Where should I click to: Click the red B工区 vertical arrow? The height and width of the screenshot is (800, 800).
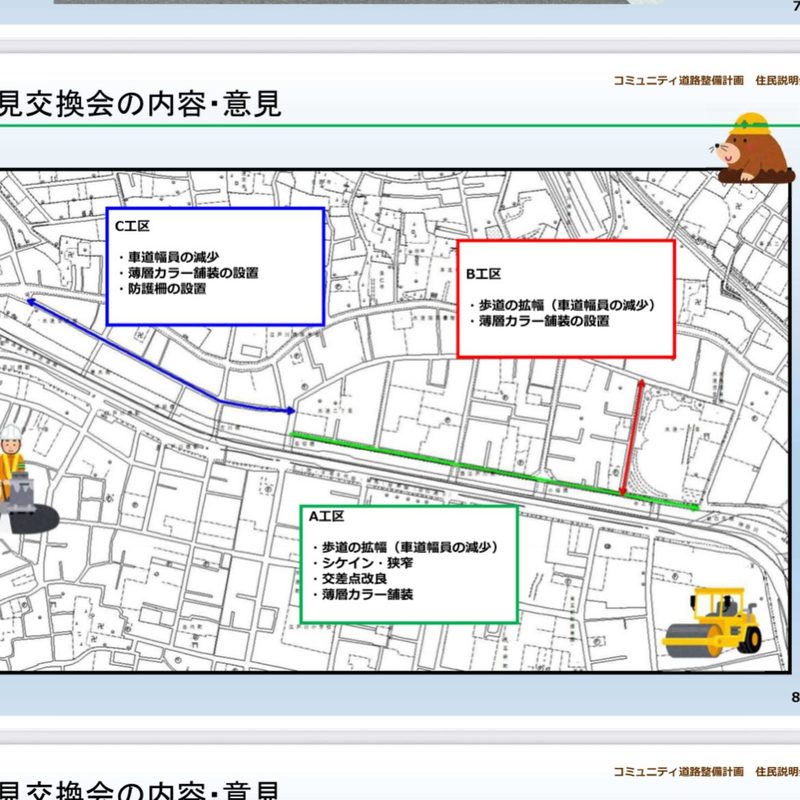tap(632, 436)
